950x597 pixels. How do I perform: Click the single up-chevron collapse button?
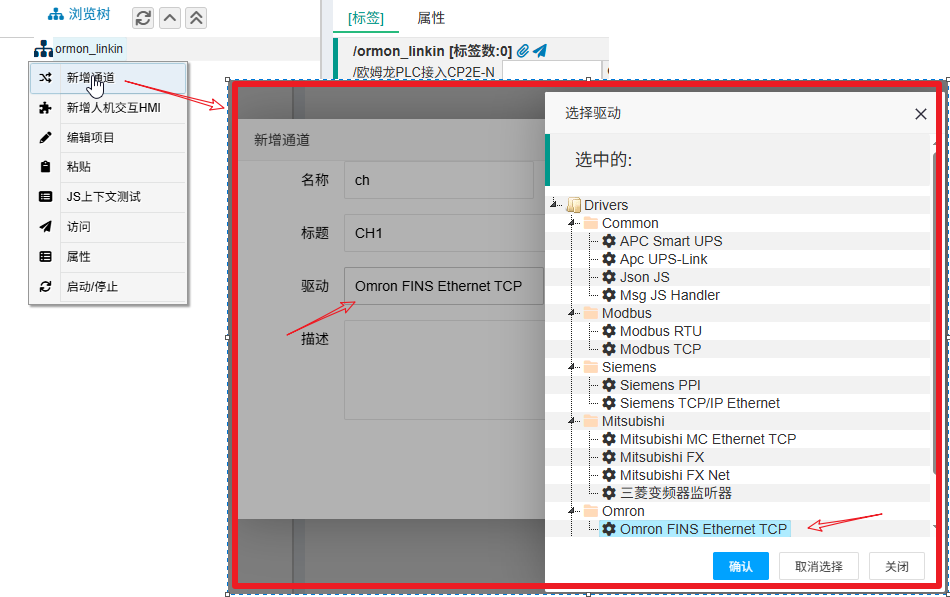click(x=170, y=18)
